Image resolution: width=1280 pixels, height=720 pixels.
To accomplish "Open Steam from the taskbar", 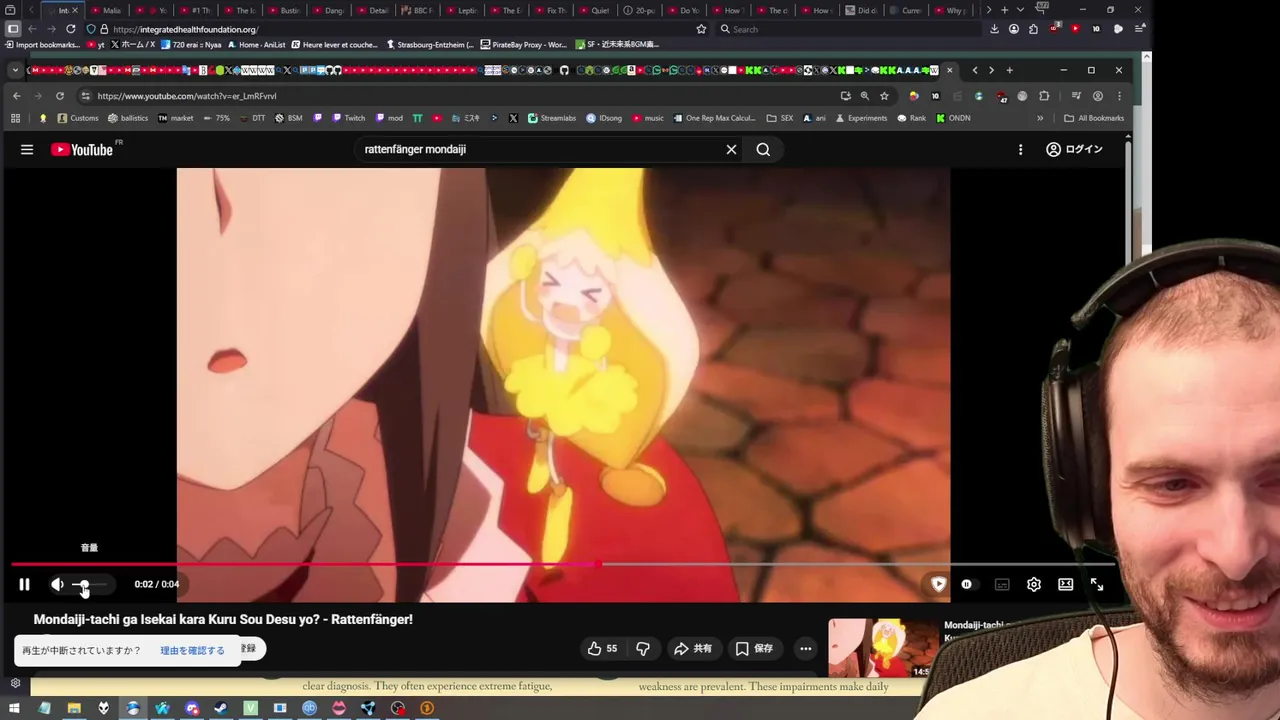I will pyautogui.click(x=221, y=708).
